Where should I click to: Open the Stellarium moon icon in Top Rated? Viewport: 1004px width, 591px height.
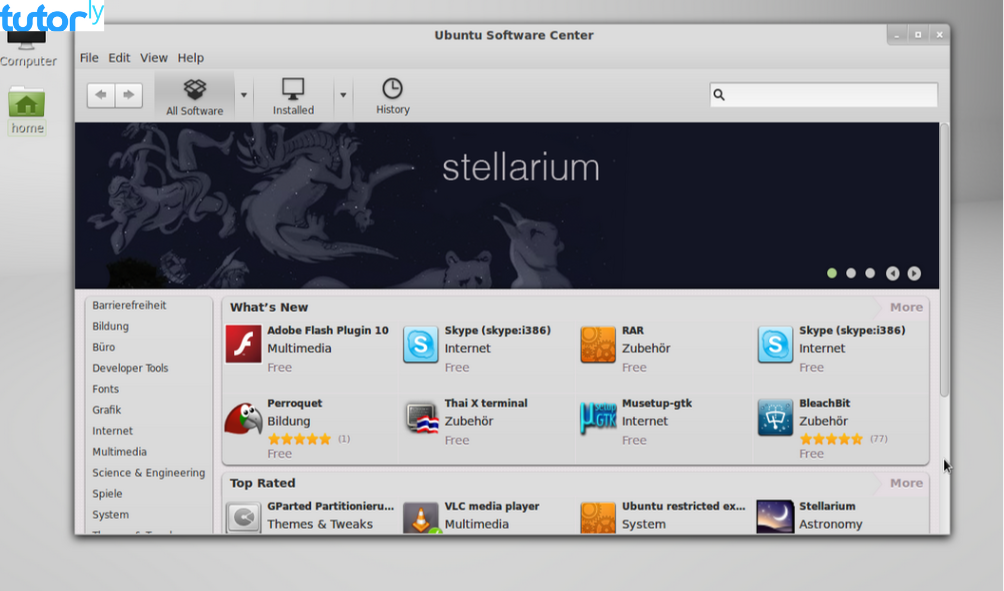[775, 517]
